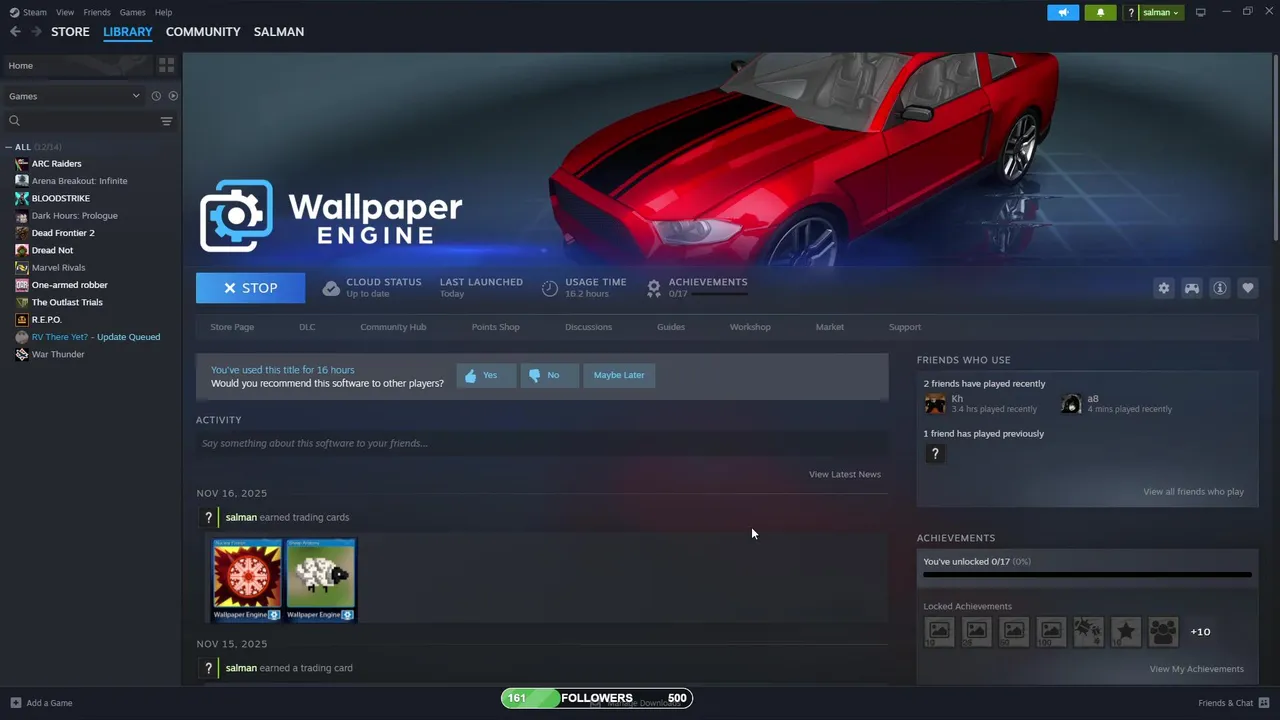Open the Points Shop link

point(496,327)
